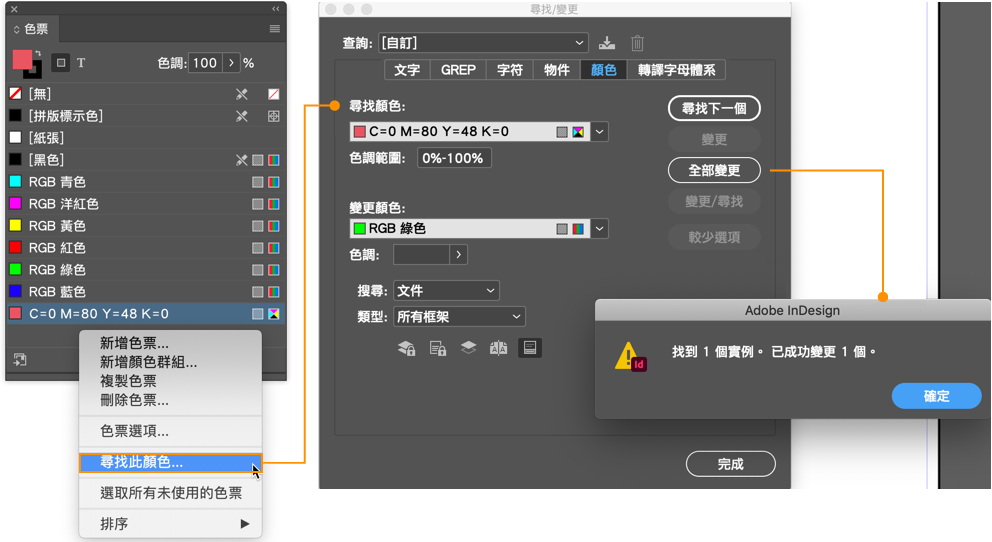Image resolution: width=992 pixels, height=542 pixels.
Task: Click the delete query trash icon
Action: [x=637, y=43]
